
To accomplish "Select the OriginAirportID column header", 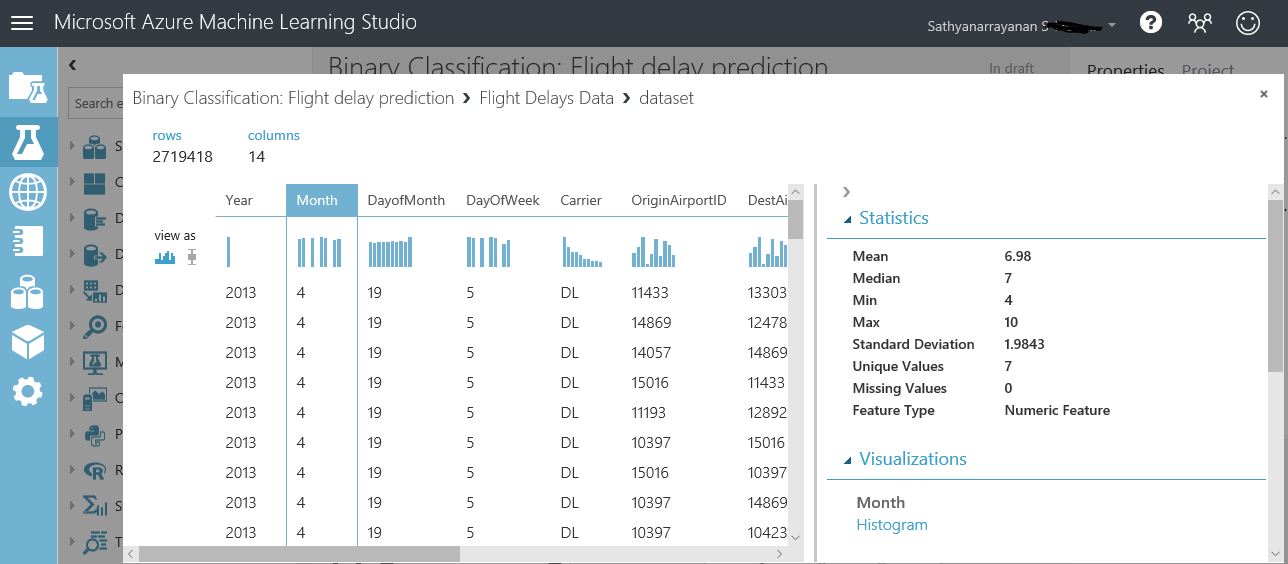I will tap(678, 200).
